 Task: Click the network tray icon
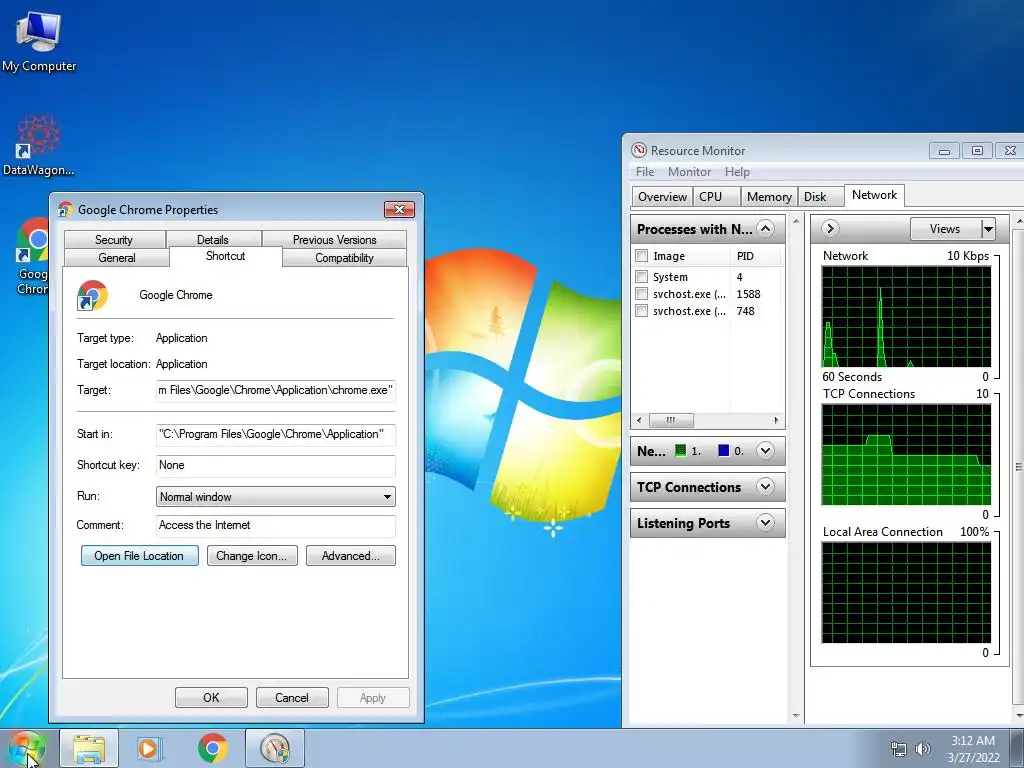click(x=899, y=749)
